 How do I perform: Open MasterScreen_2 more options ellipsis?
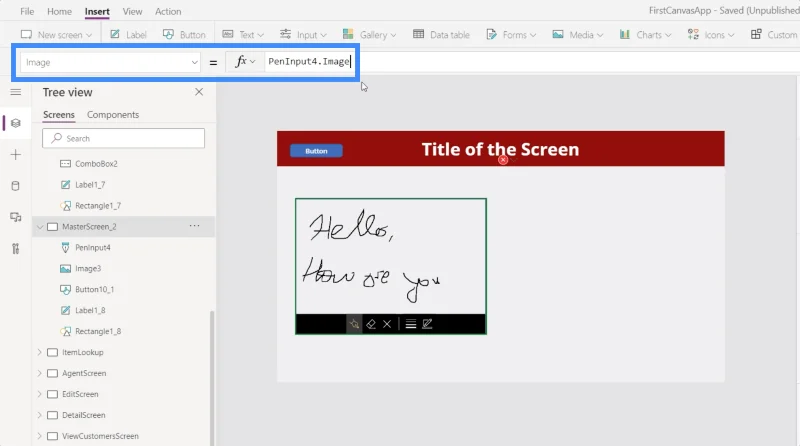[194, 226]
